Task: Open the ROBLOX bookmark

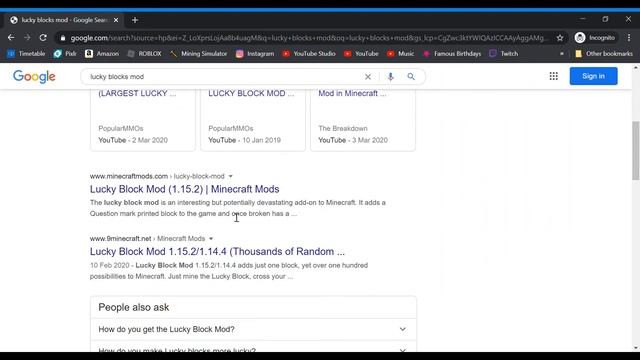Action: coord(144,53)
